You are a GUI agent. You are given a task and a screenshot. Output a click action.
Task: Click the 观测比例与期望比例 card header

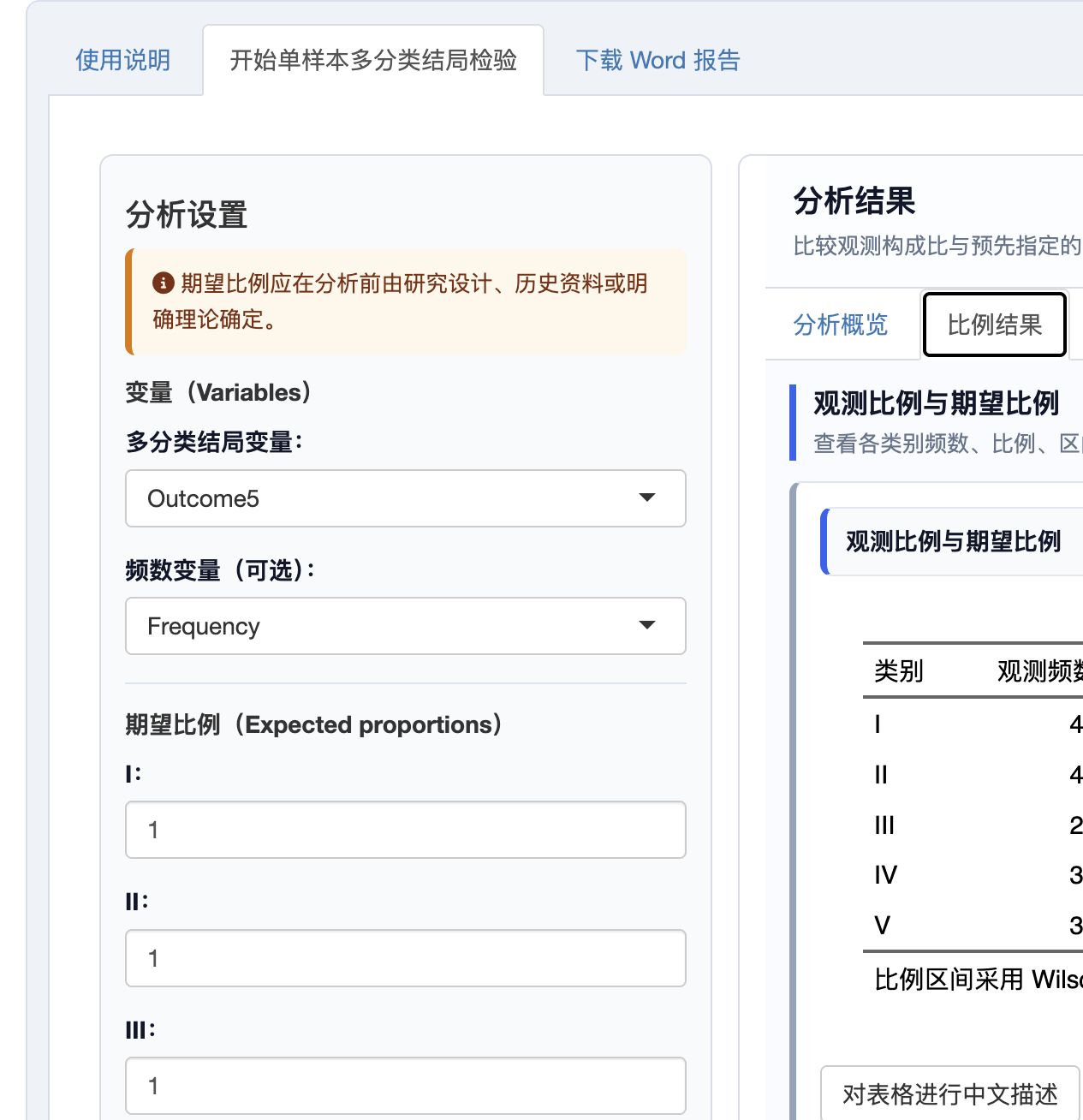pyautogui.click(x=952, y=541)
